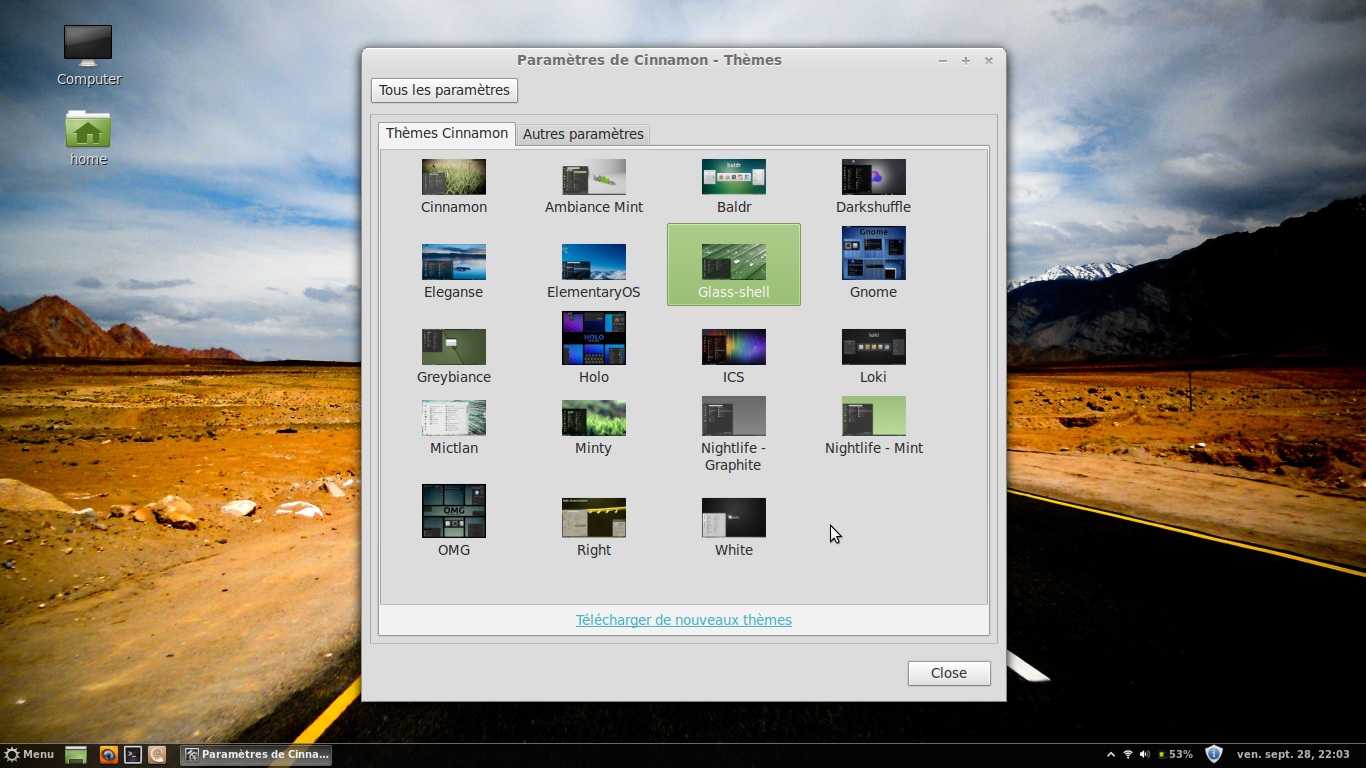Click the Paramètres de Cinna... taskbar button
Viewport: 1366px width, 768px height.
(x=256, y=755)
